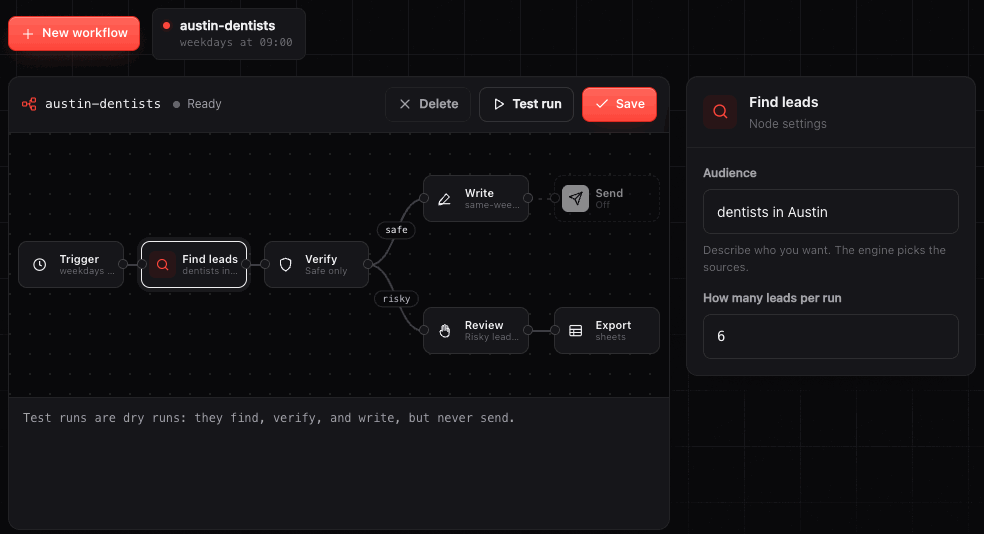Viewport: 984px width, 534px height.
Task: Click the Verify node shield icon
Action: [286, 265]
